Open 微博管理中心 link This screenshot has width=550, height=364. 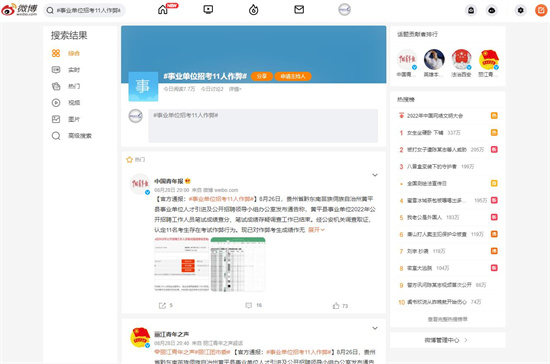(x=446, y=340)
